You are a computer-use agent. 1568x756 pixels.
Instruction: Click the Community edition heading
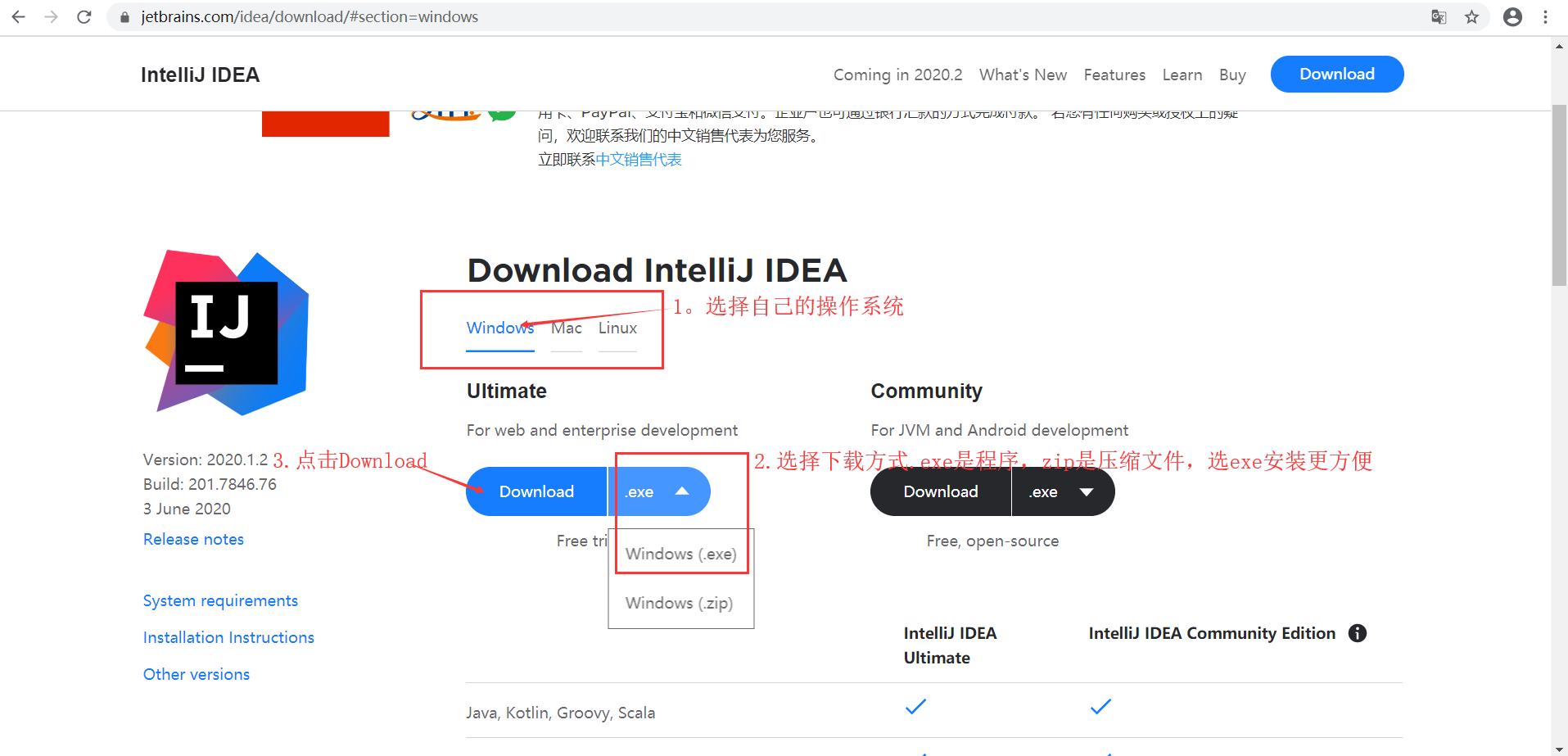[926, 391]
